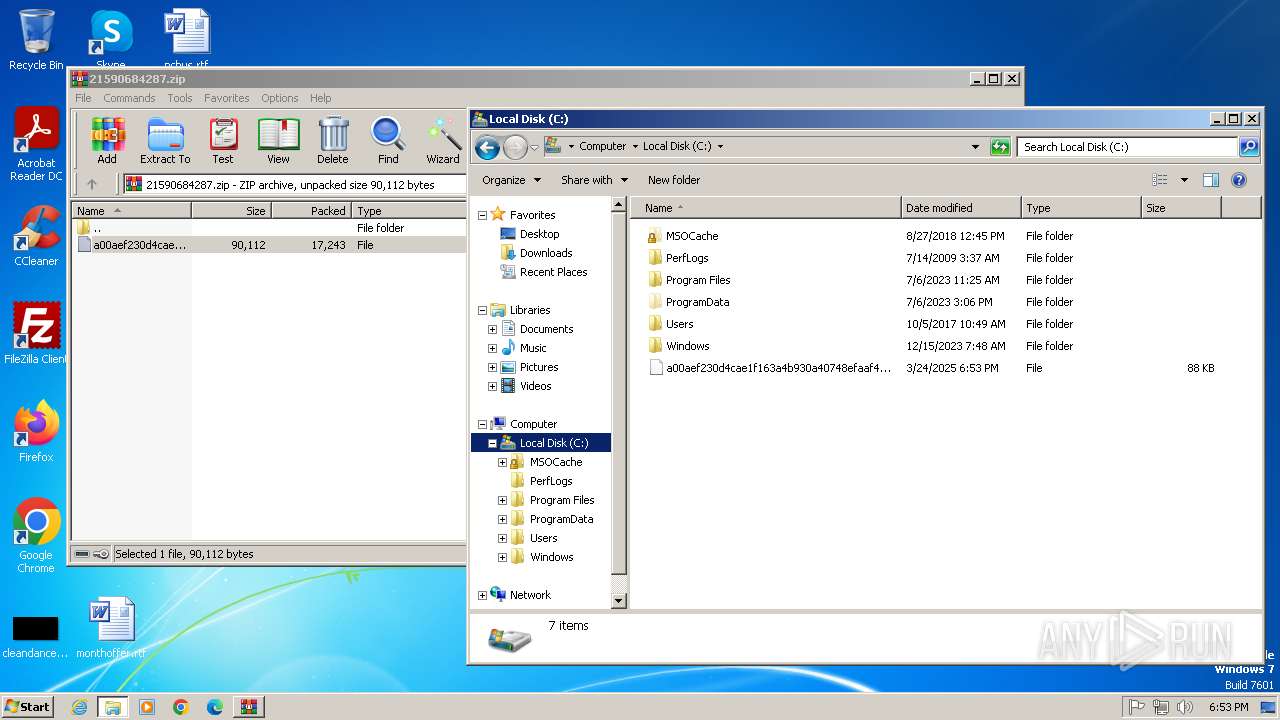Open the Share with dropdown
The height and width of the screenshot is (720, 1280).
point(594,180)
